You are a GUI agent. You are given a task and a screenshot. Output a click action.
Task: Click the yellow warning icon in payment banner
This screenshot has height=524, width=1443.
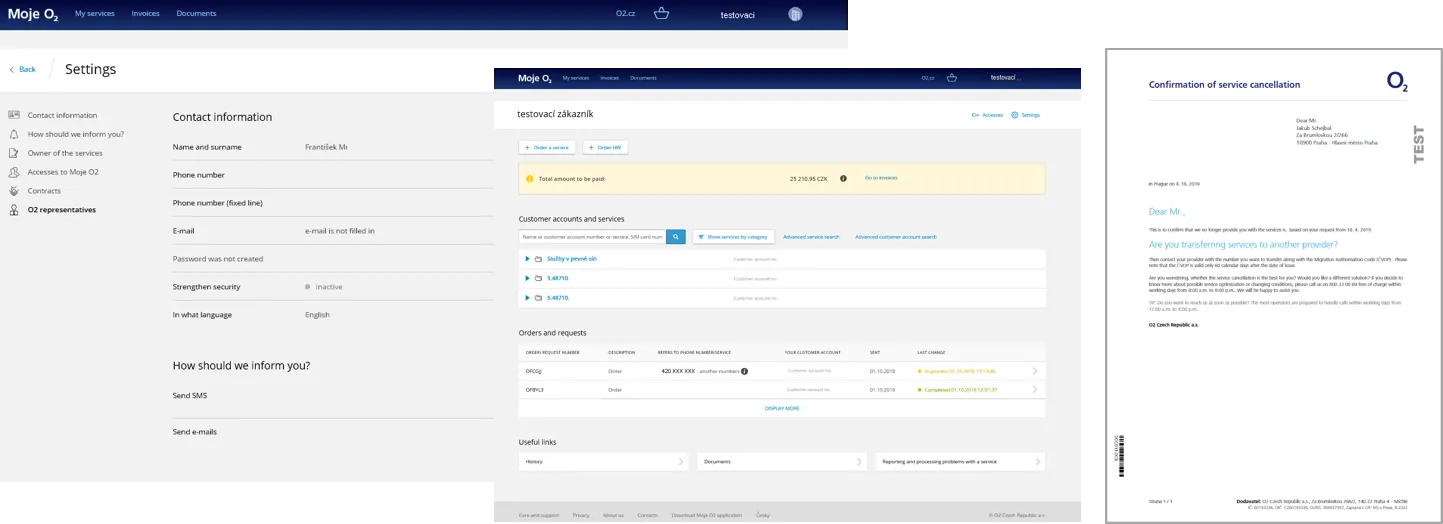pyautogui.click(x=530, y=179)
